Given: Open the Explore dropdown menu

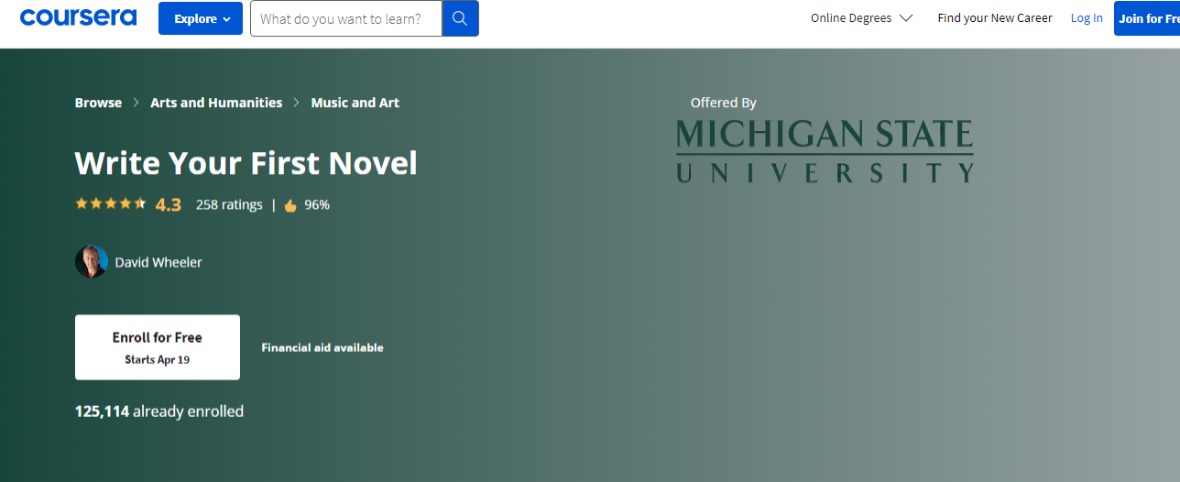Looking at the screenshot, I should 200,19.
